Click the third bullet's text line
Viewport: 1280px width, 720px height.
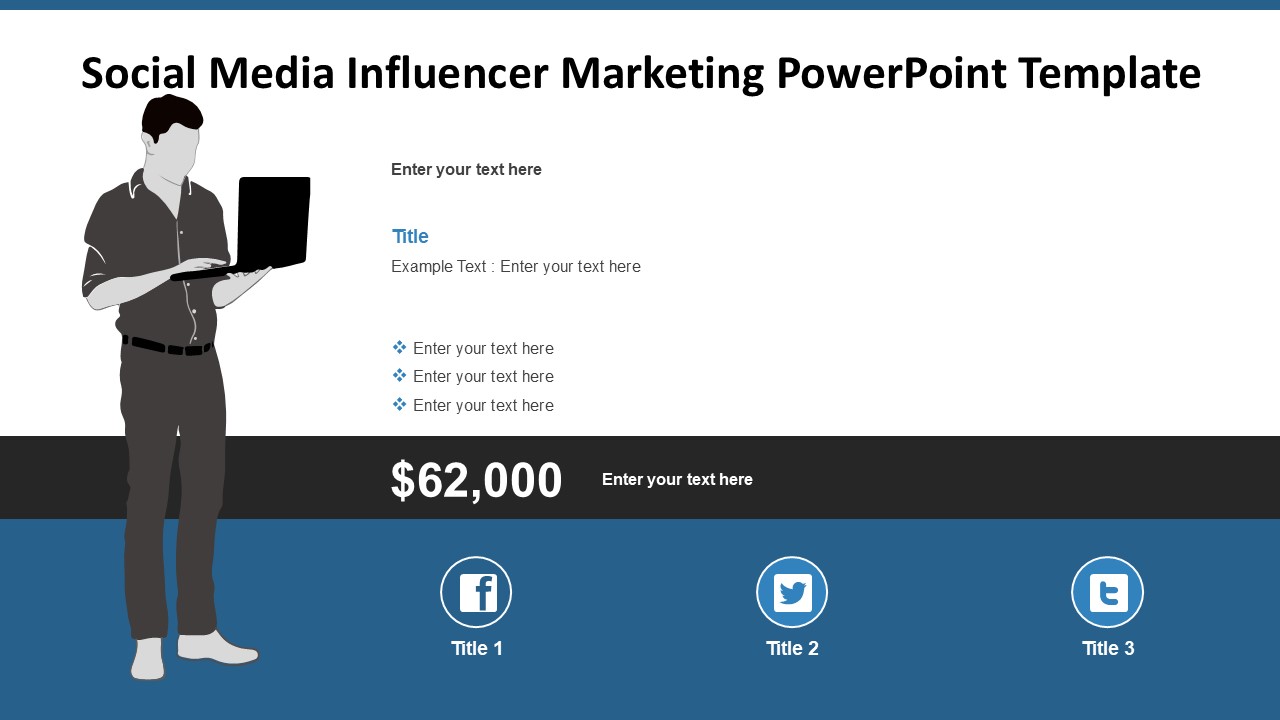tap(483, 406)
